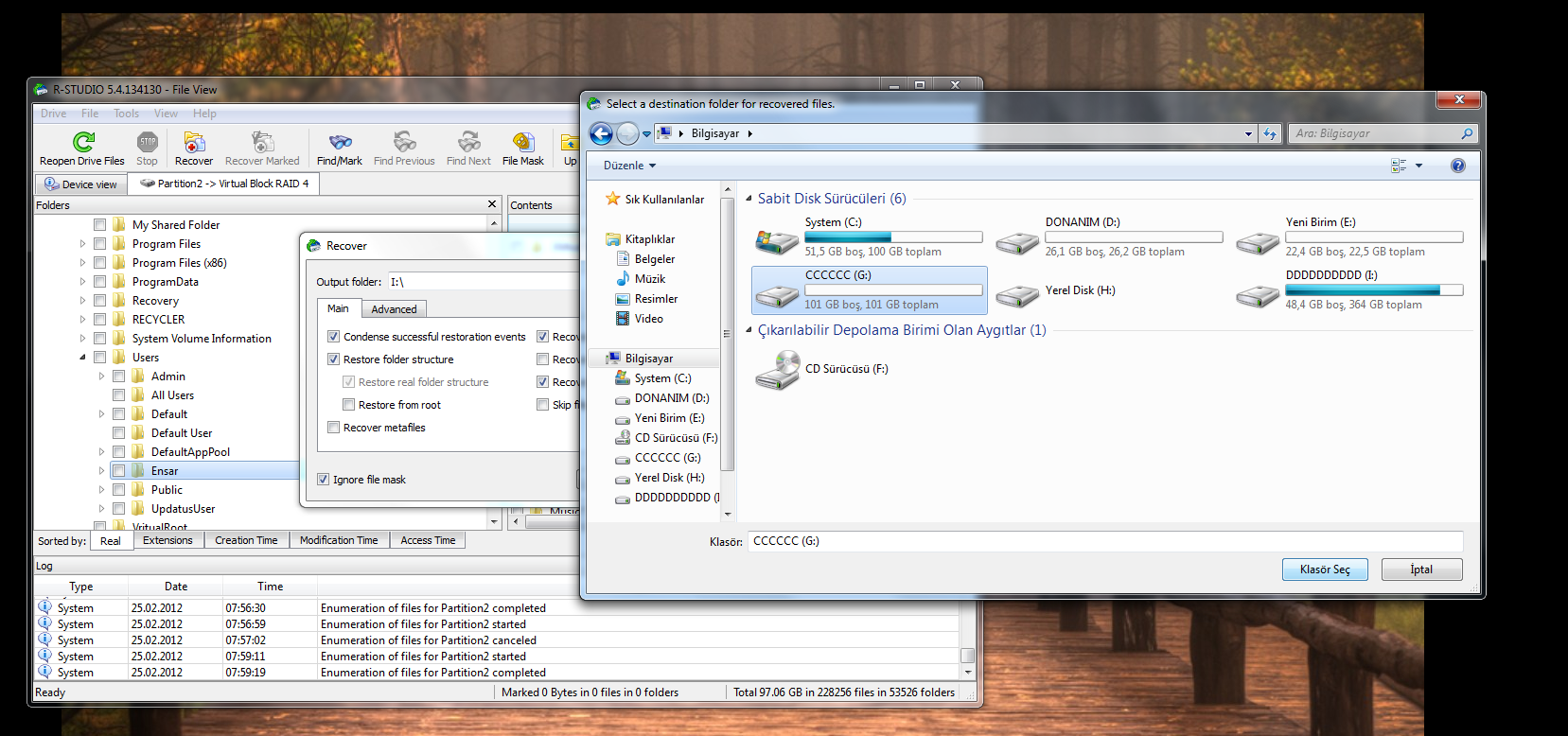Toggle Restore folder structure checkbox
The width and height of the screenshot is (1568, 736).
pos(333,359)
